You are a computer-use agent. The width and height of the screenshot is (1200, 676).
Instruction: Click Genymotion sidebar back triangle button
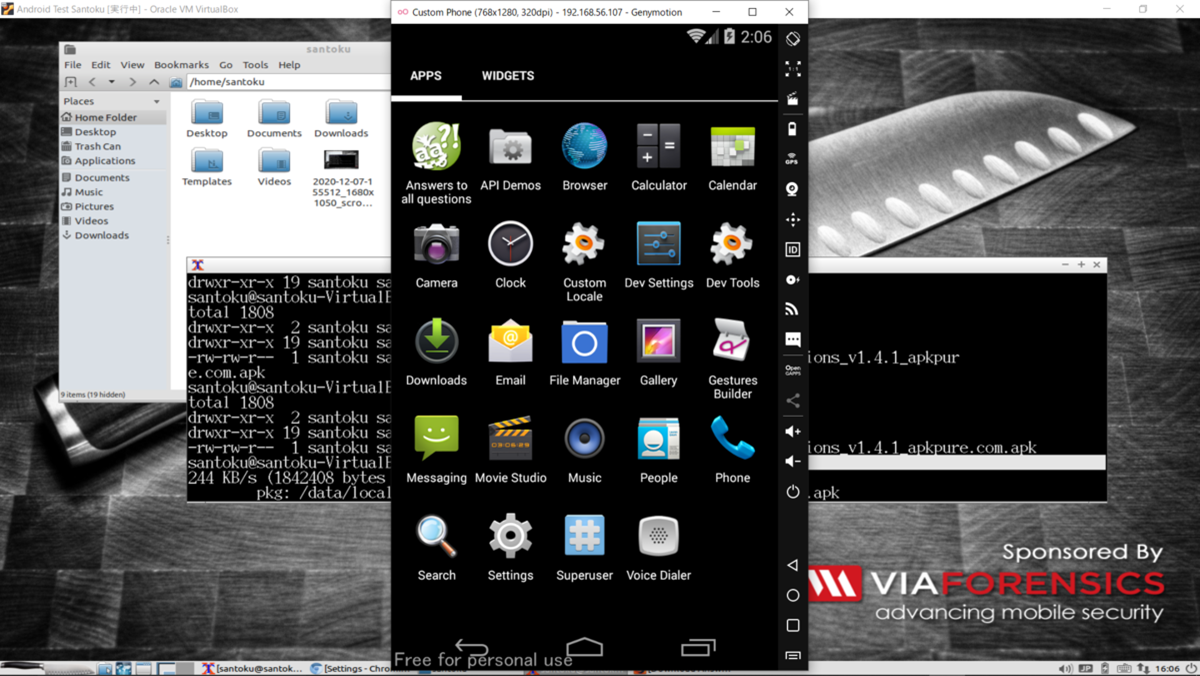point(793,565)
